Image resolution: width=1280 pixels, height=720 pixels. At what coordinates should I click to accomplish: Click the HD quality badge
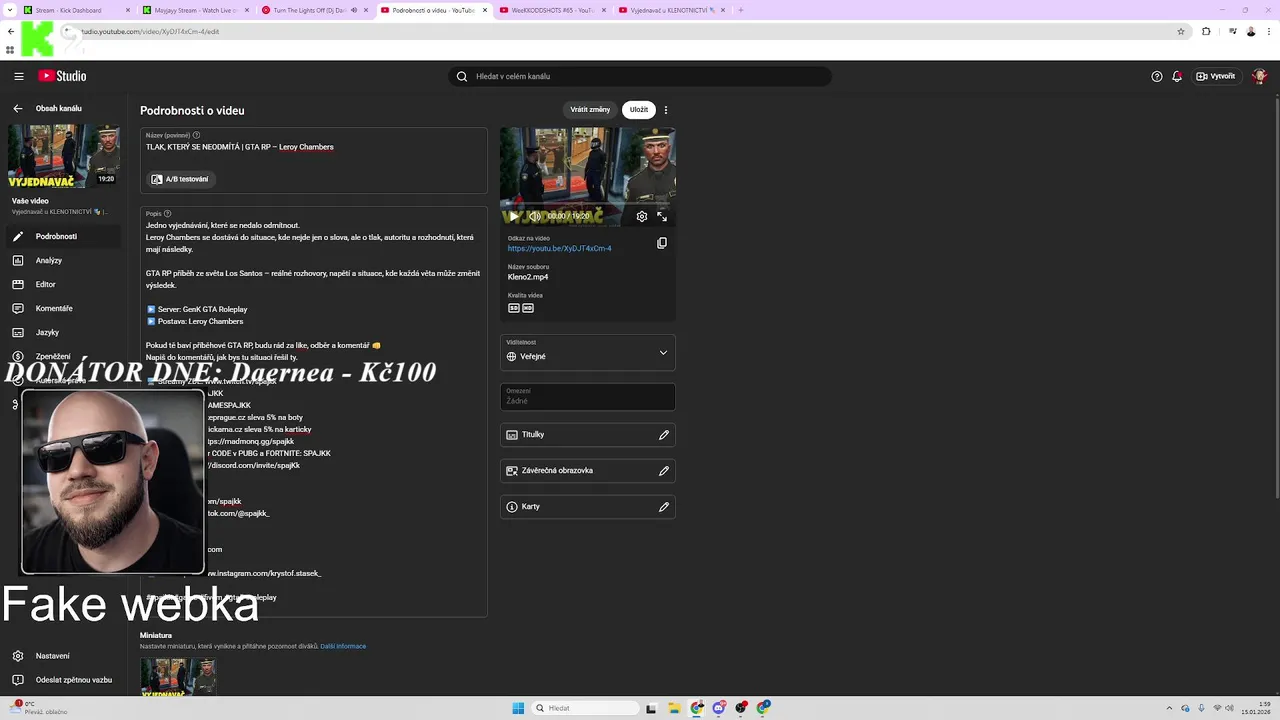coord(528,308)
